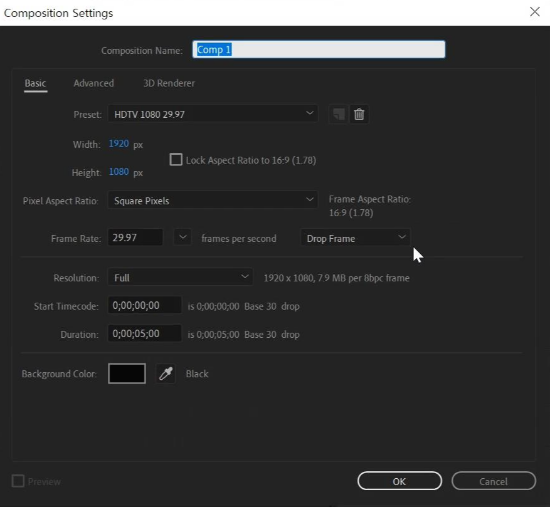The image size is (550, 507).
Task: Click the Frame Rate field 29.97
Action: point(135,238)
